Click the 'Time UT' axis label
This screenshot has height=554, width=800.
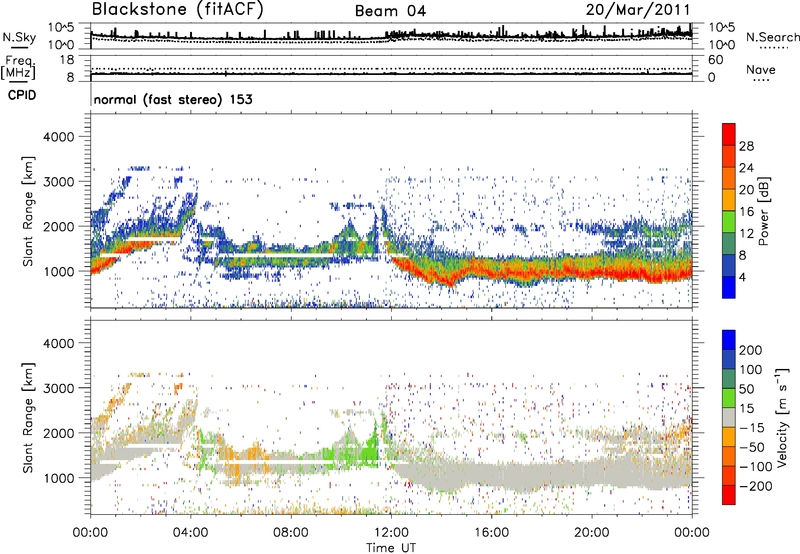(x=391, y=548)
